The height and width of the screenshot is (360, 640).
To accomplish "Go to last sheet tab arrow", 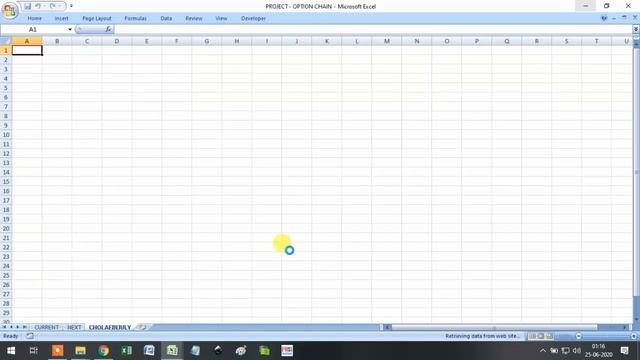I will click(x=24, y=327).
